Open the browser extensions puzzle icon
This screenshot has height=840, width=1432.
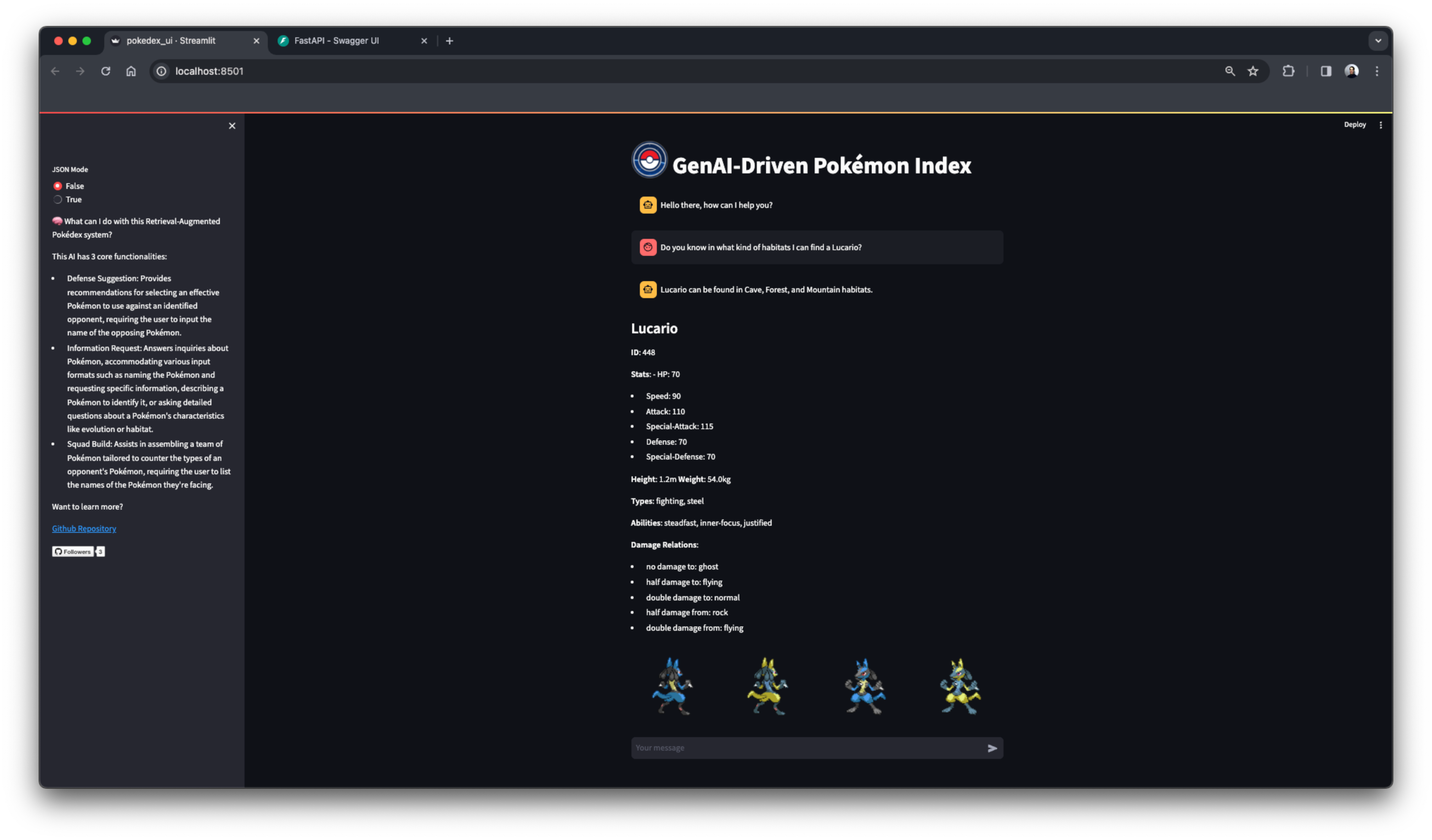coord(1289,71)
